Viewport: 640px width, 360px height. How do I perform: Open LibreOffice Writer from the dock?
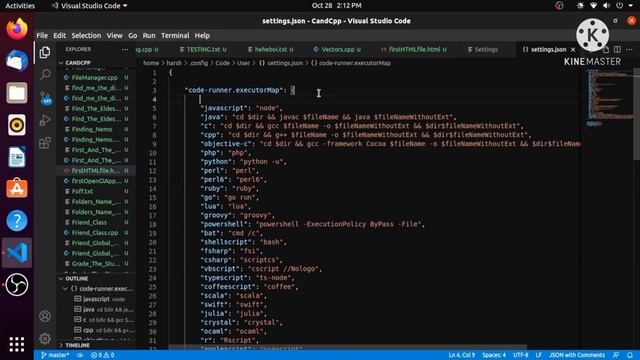coord(17,157)
